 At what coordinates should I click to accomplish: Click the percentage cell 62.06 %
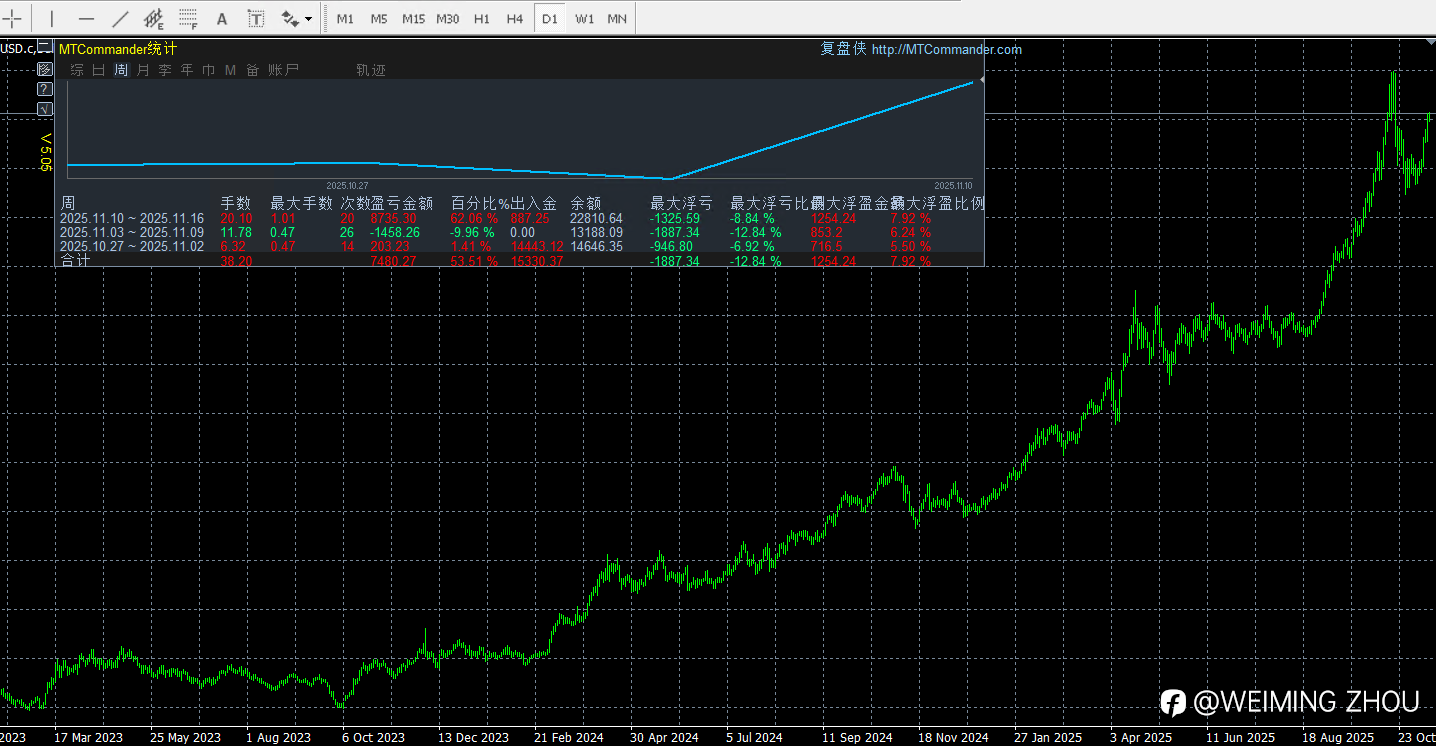click(474, 218)
